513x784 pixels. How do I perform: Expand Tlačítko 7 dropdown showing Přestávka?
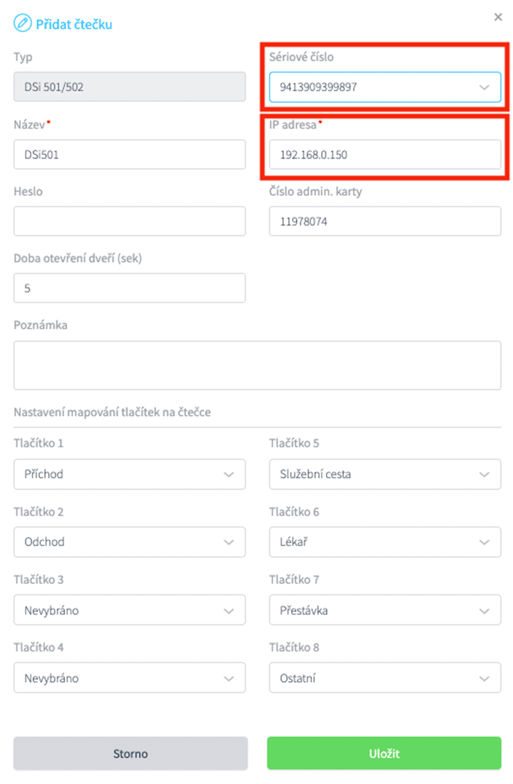[384, 610]
